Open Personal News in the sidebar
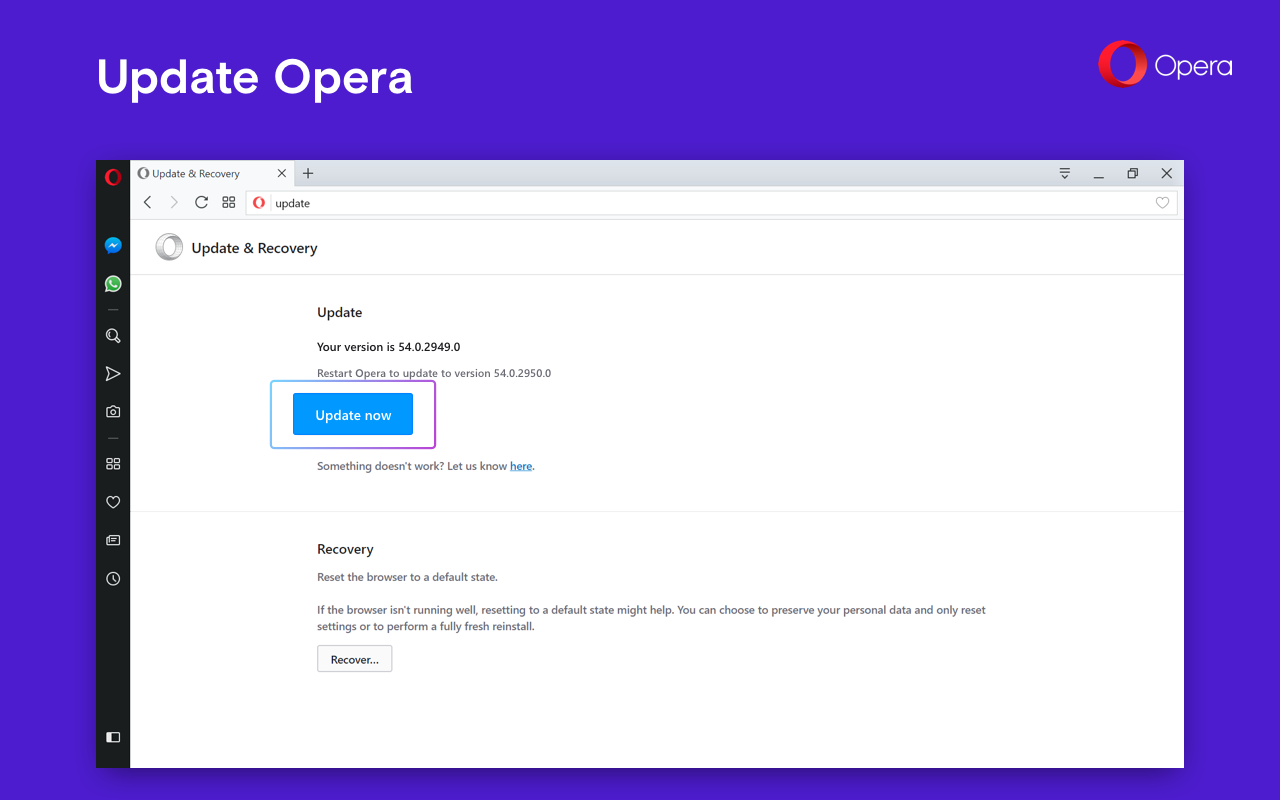The image size is (1280, 800). point(112,539)
